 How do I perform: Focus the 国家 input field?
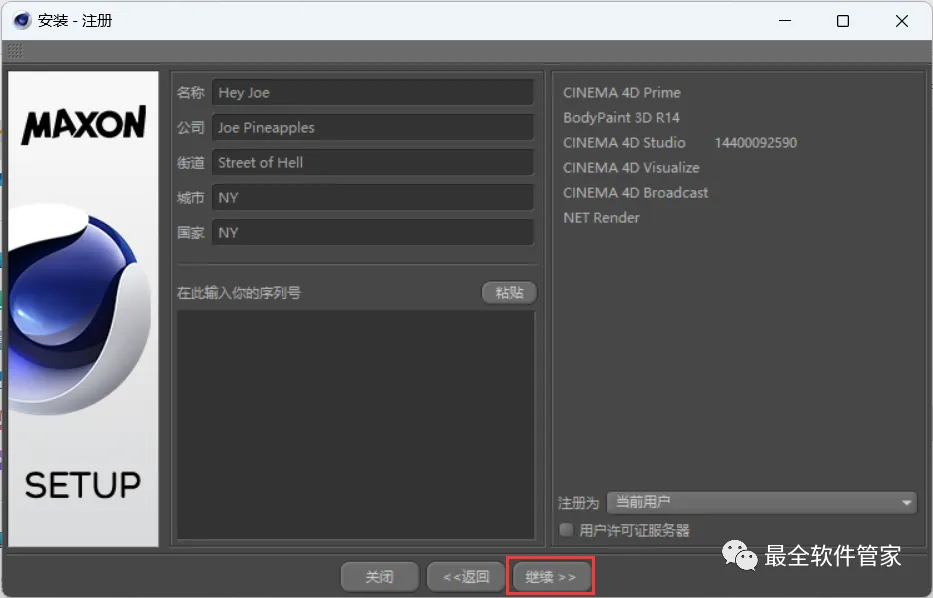click(x=372, y=233)
